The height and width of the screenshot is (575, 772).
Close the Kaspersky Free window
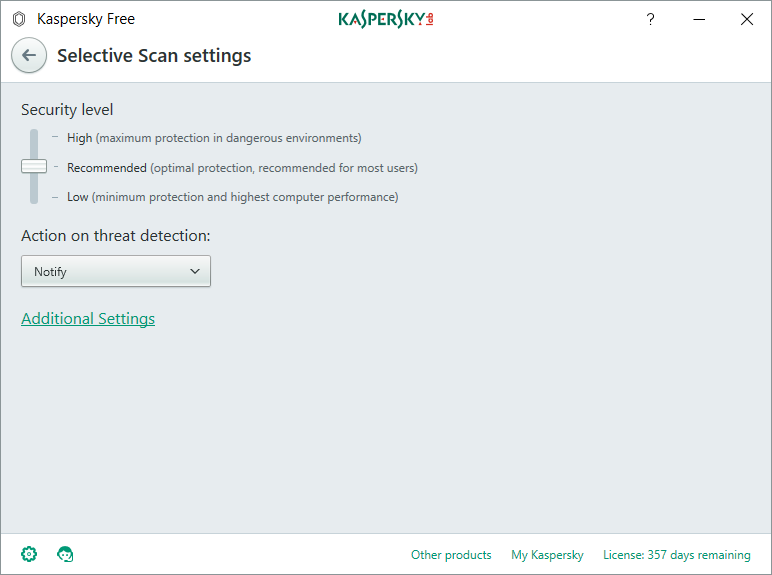(x=747, y=19)
